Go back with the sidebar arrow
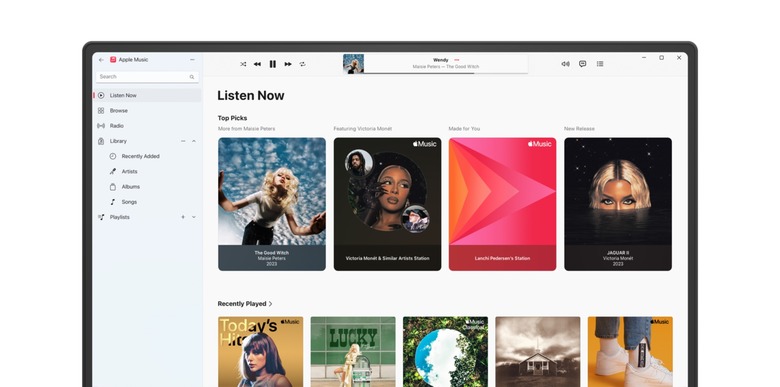 (101, 60)
